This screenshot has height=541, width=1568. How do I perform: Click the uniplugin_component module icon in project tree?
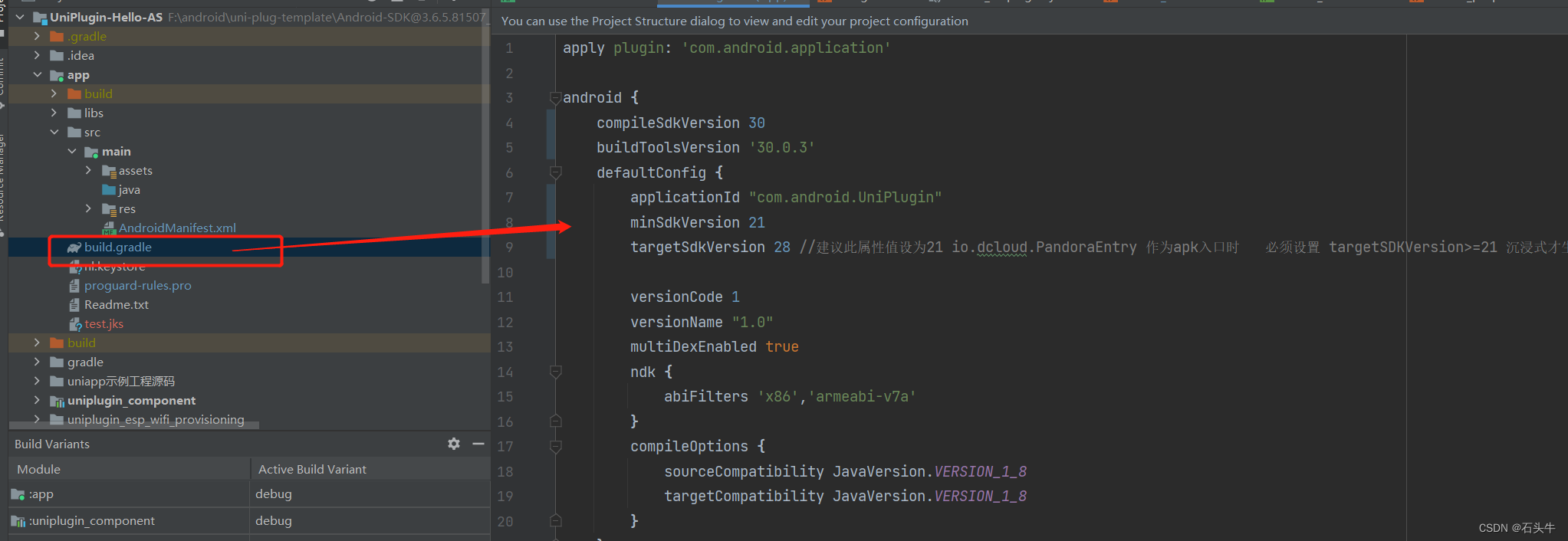pyautogui.click(x=57, y=401)
